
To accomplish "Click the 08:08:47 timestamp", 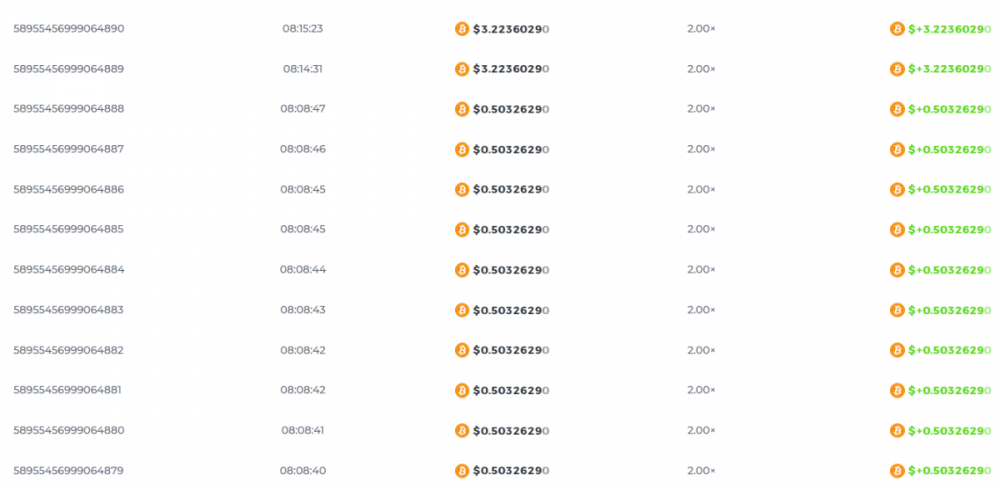I will [x=303, y=109].
